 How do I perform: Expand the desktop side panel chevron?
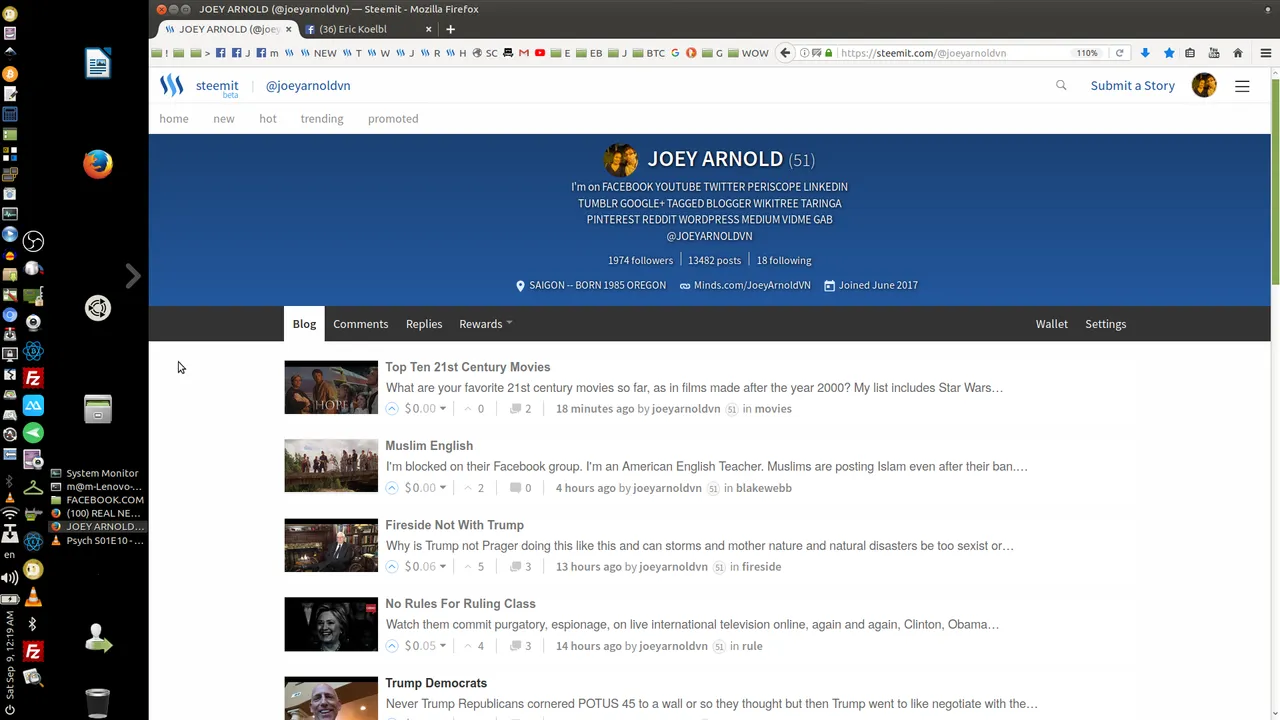pos(133,276)
